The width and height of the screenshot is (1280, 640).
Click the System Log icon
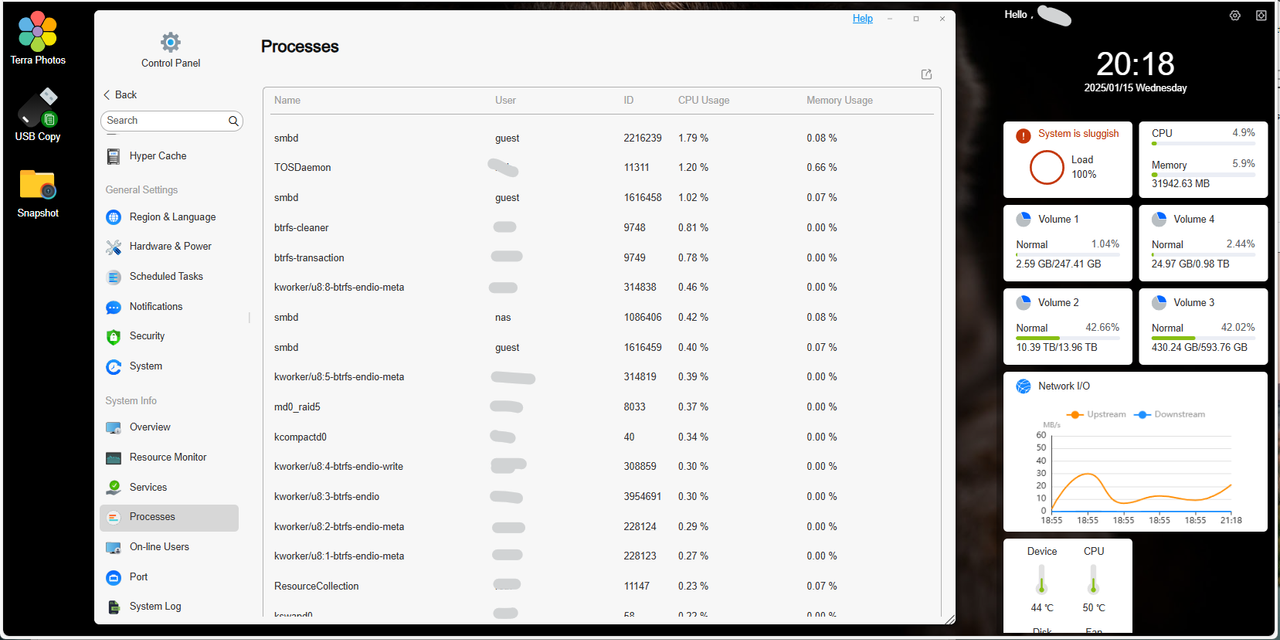click(x=113, y=606)
